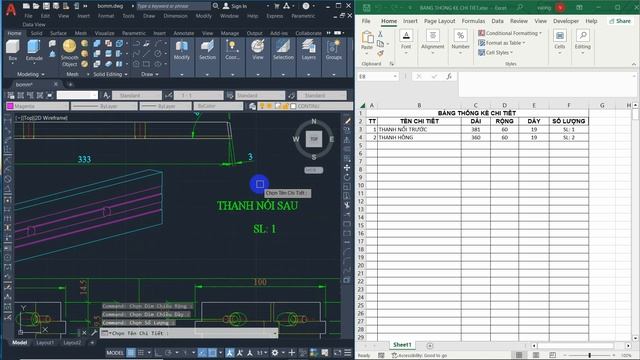Open Format as Table dropdown
Screen dimensions: 640x360
pos(502,43)
